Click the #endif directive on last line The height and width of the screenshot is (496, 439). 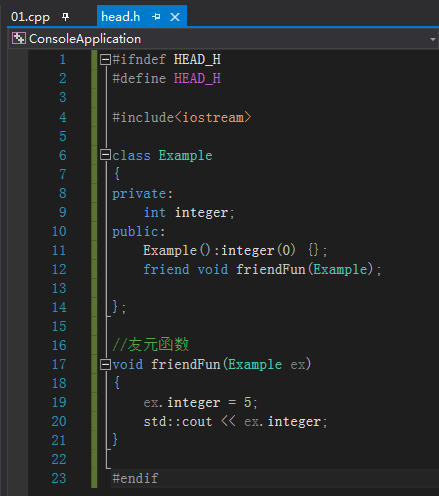[135, 479]
